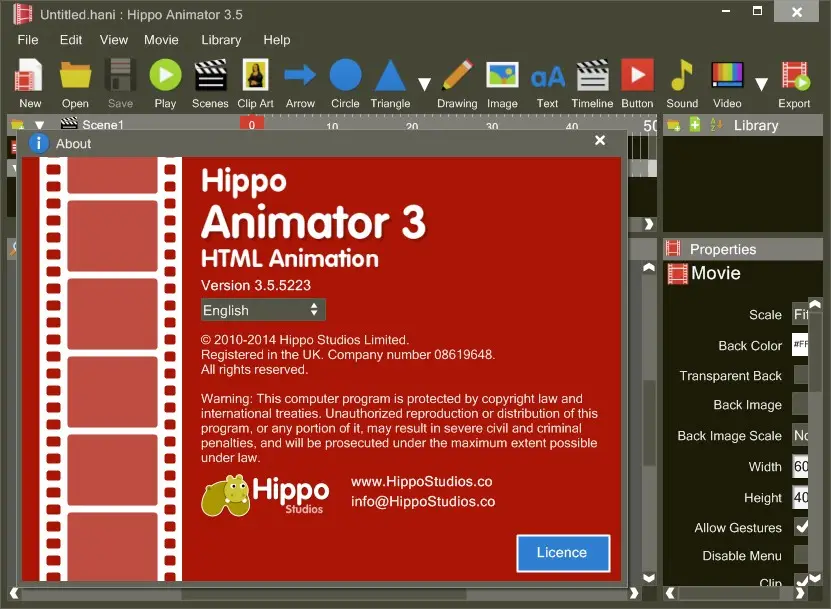Image resolution: width=831 pixels, height=609 pixels.
Task: Choose the Drawing pencil tool
Action: (x=457, y=83)
